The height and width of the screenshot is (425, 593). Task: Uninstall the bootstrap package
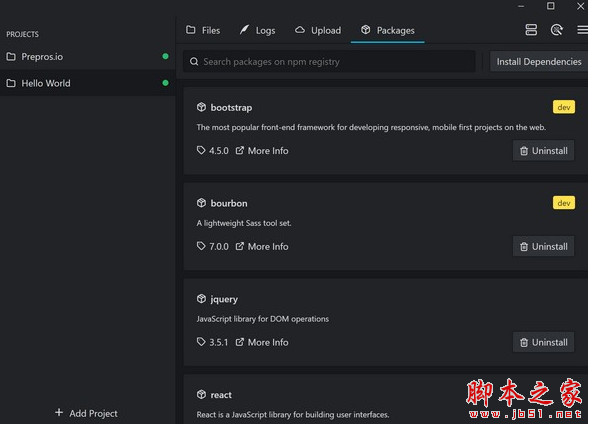[x=543, y=151]
